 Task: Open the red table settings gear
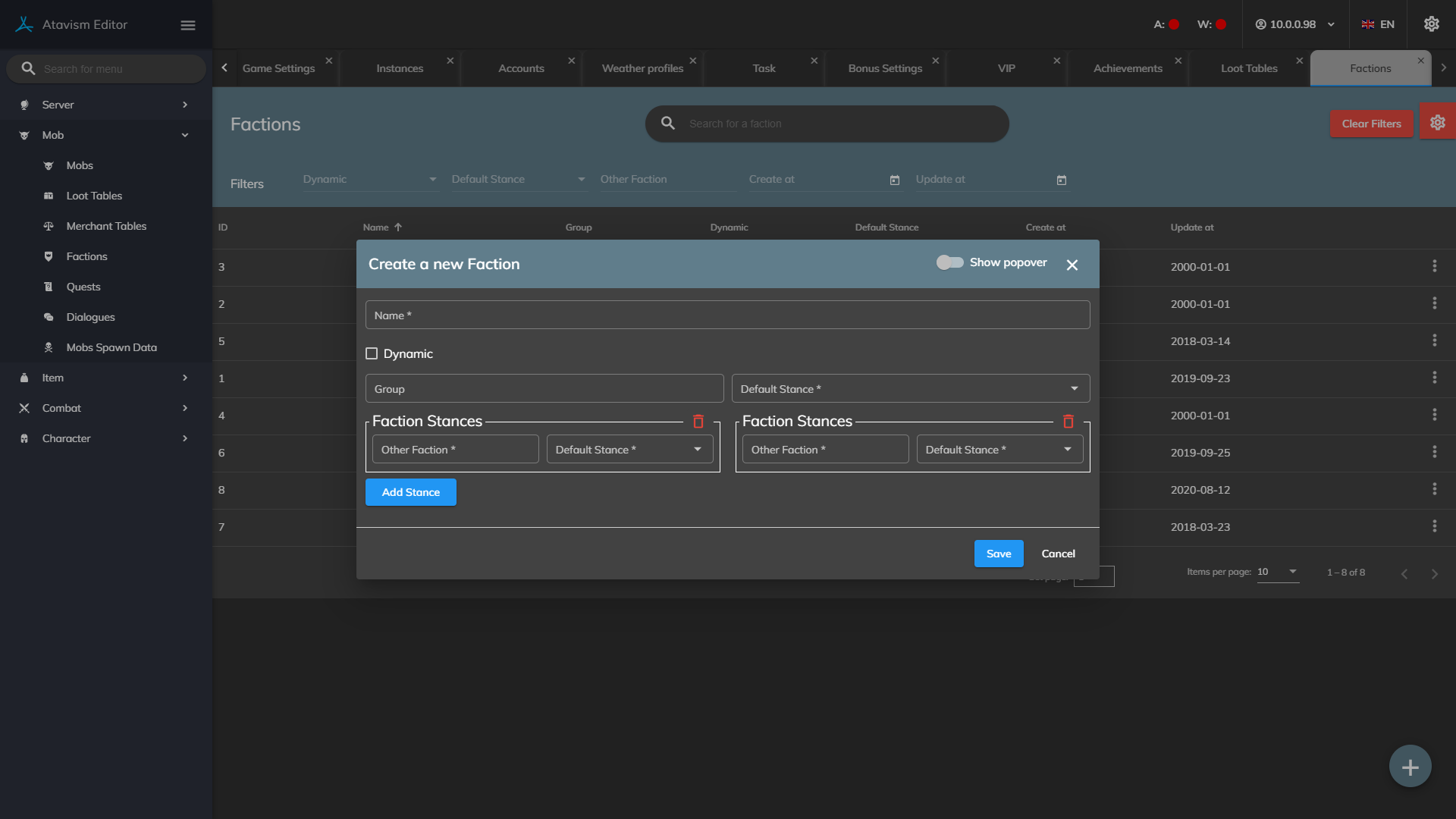[1437, 122]
